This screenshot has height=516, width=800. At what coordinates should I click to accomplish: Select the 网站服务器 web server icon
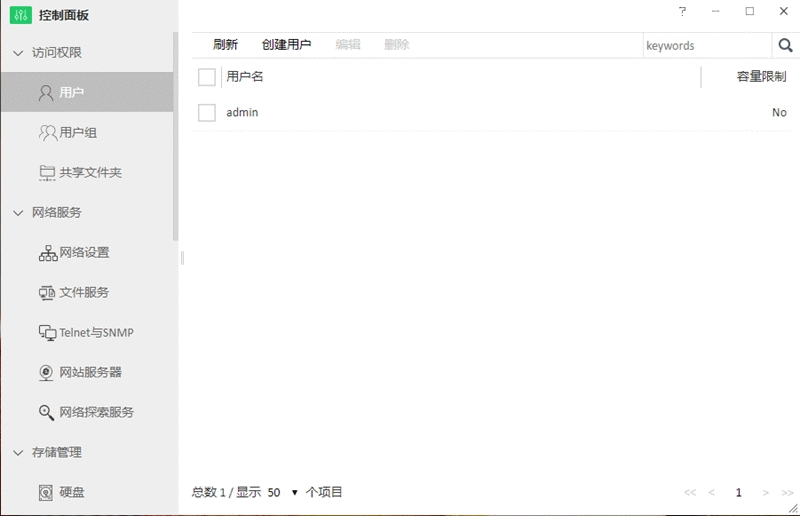[x=47, y=372]
